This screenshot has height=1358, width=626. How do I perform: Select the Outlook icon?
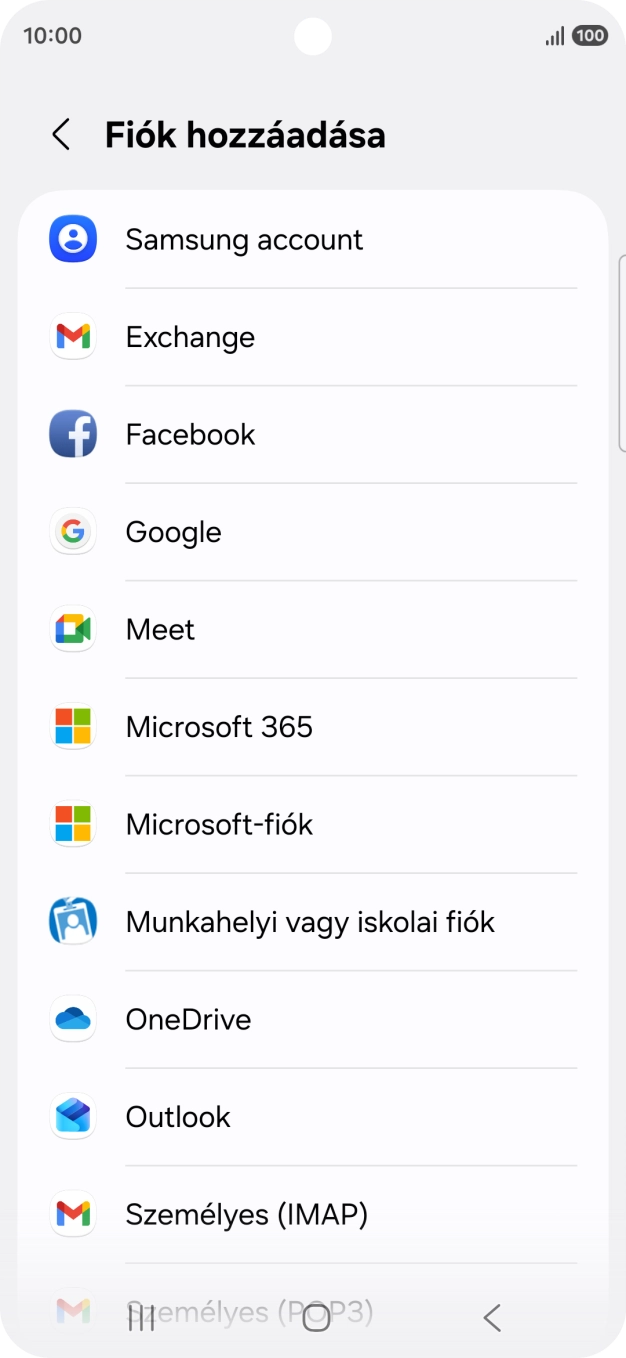click(72, 1117)
